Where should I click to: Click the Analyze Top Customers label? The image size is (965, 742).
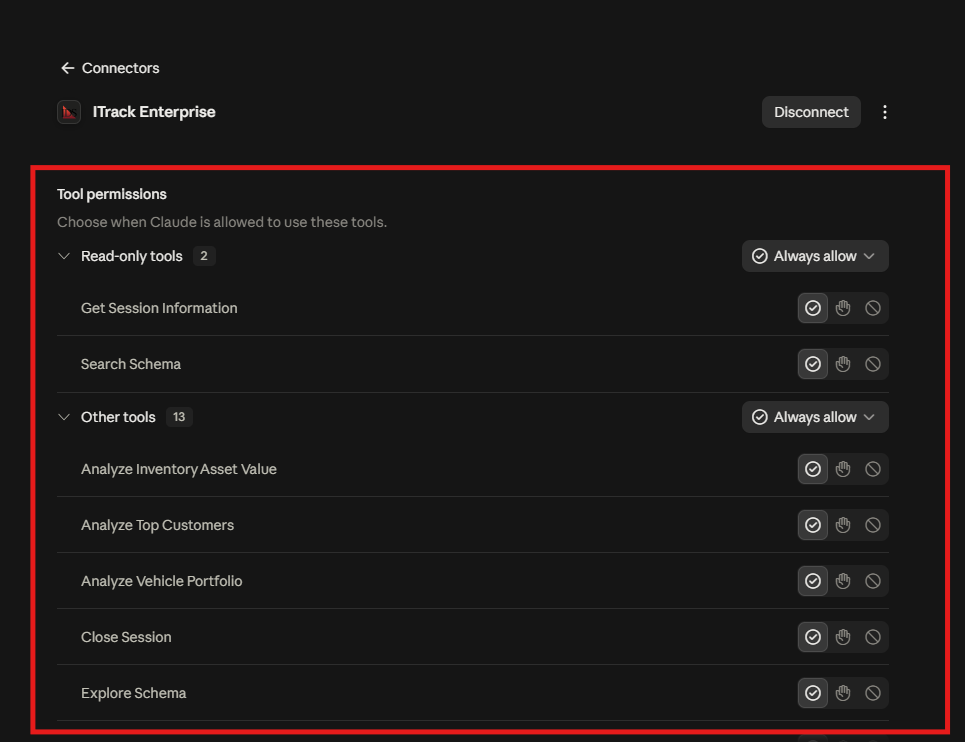(x=158, y=525)
